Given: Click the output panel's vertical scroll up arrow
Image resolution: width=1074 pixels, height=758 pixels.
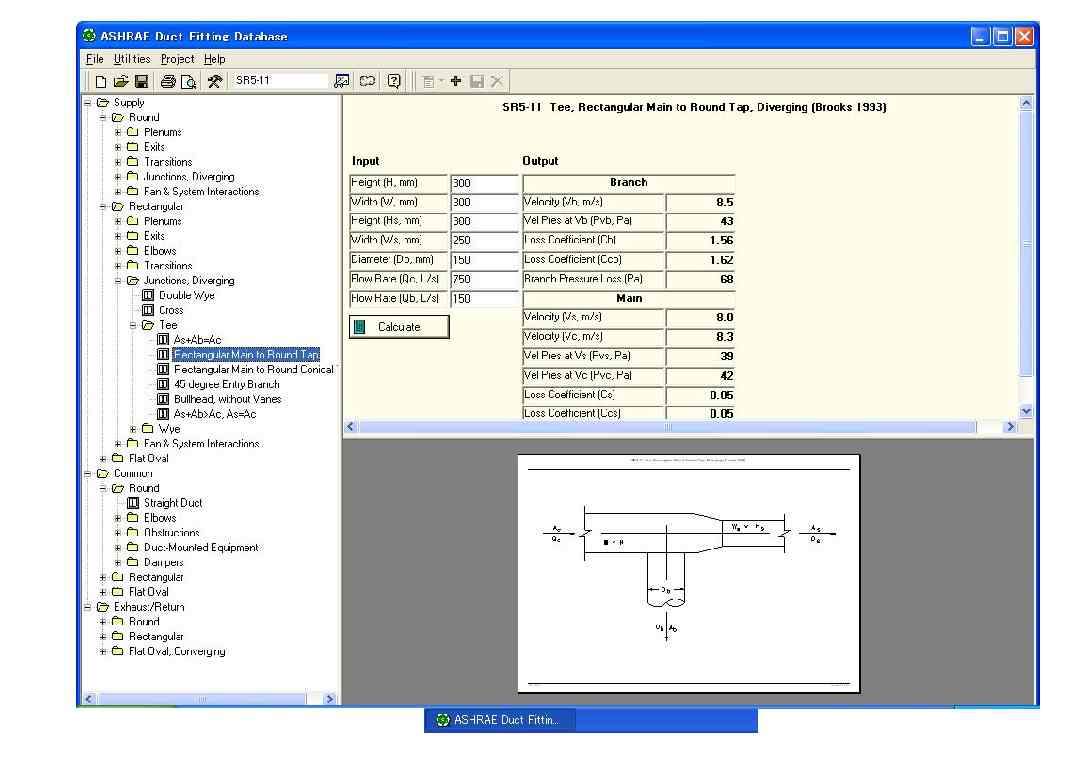Looking at the screenshot, I should click(x=1025, y=103).
